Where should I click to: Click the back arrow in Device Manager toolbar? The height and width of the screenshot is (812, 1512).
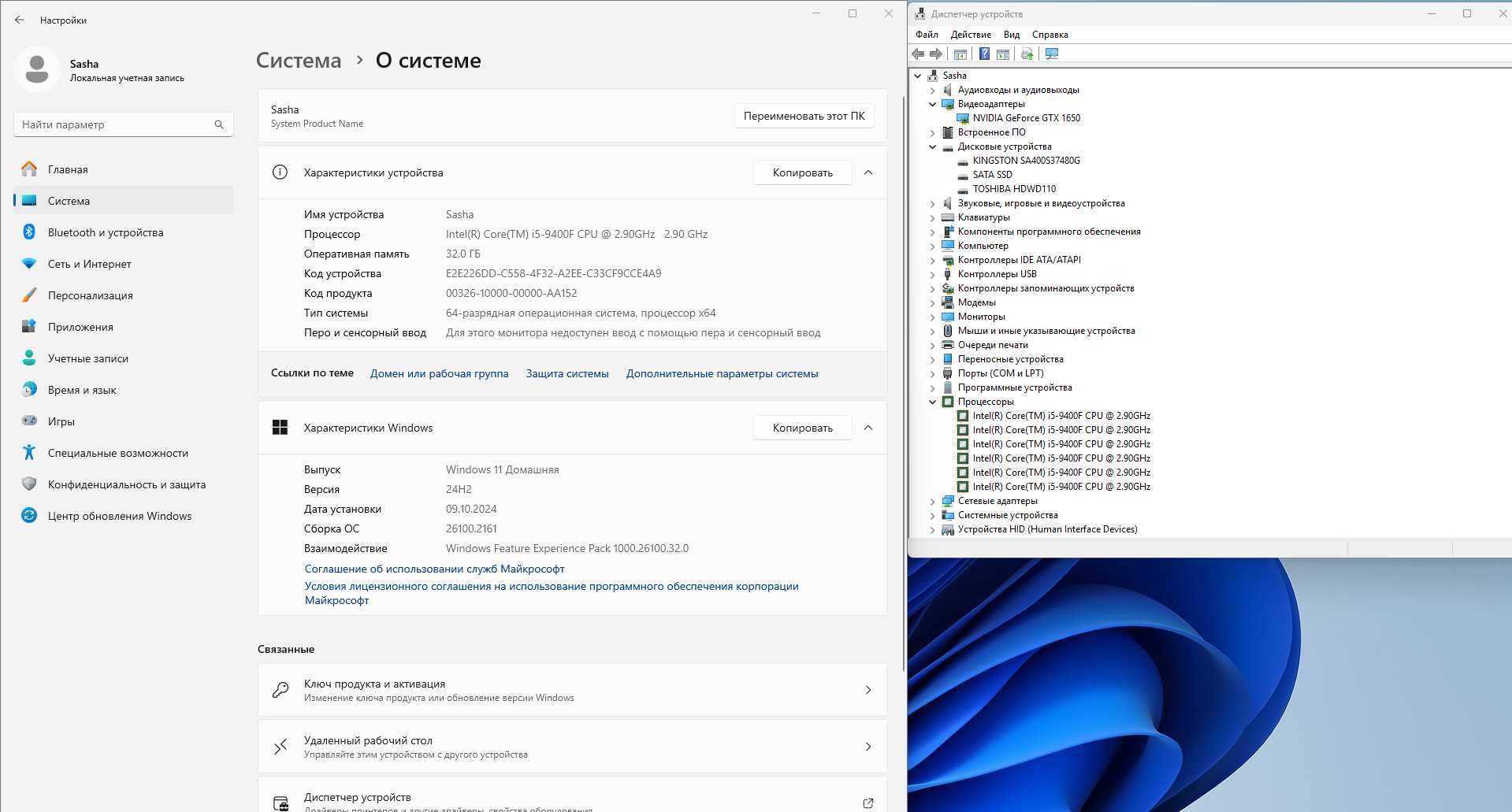[918, 54]
